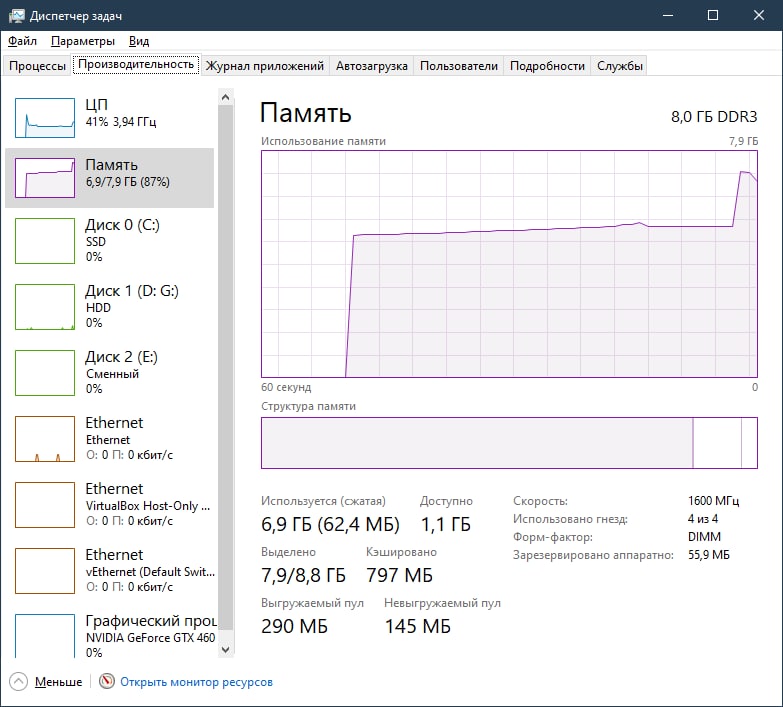This screenshot has width=783, height=707.
Task: Minimize the Диспетчер задач window
Action: (668, 15)
